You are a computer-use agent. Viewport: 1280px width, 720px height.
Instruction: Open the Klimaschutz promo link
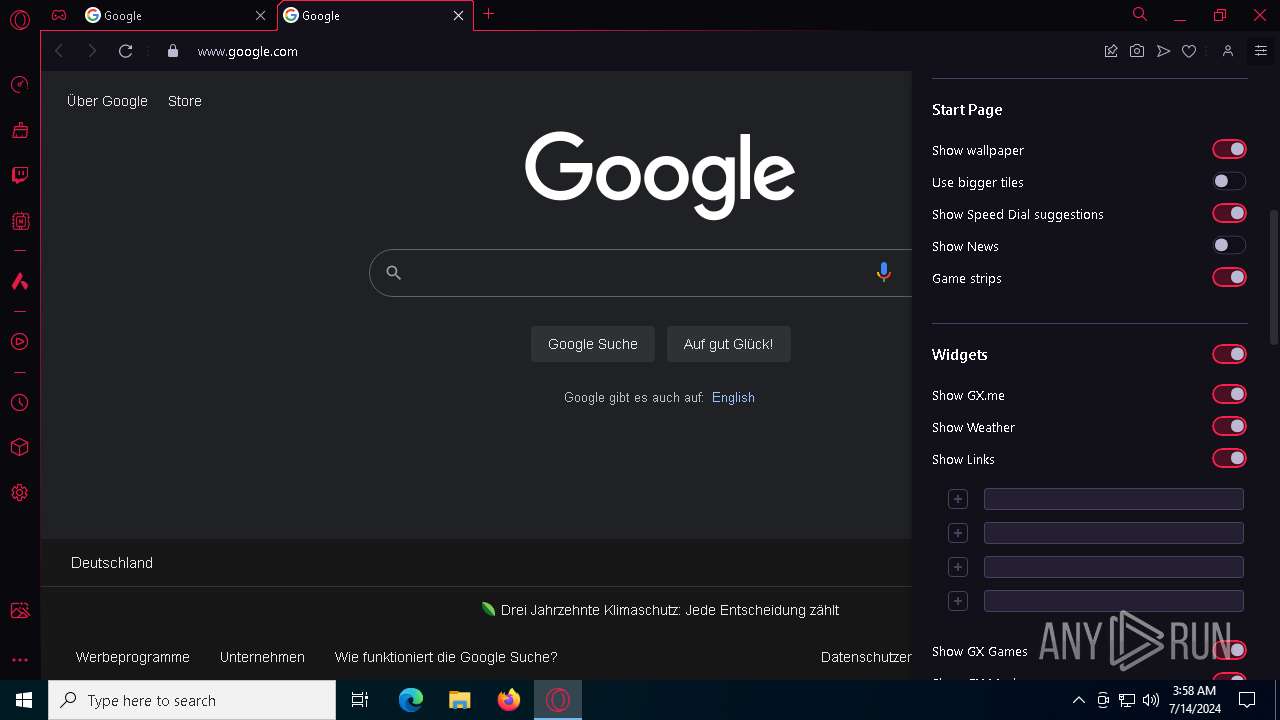pyautogui.click(x=670, y=610)
